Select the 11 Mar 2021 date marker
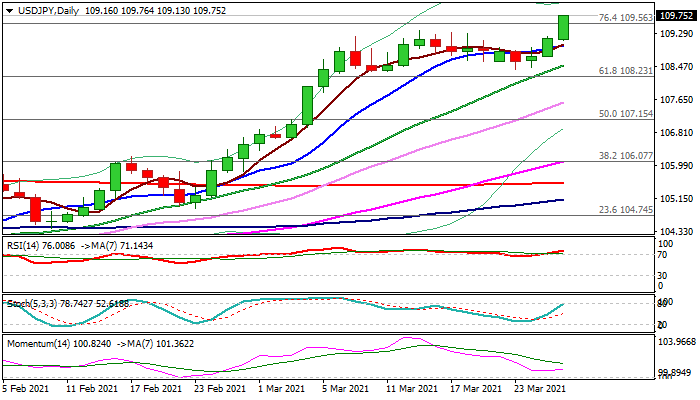The height and width of the screenshot is (400, 700). 412,387
